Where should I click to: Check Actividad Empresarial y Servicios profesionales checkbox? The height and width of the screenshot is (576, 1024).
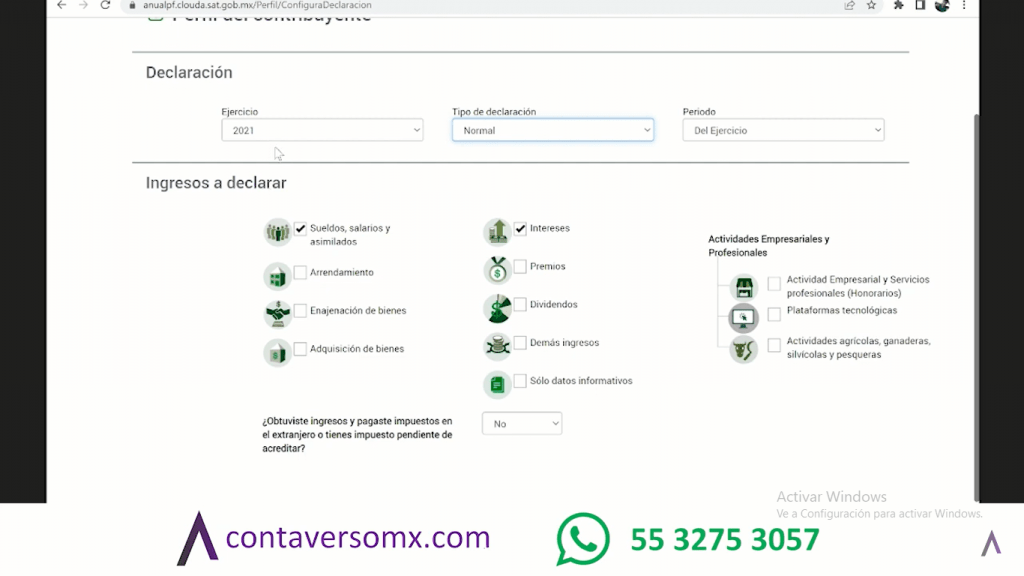(774, 283)
